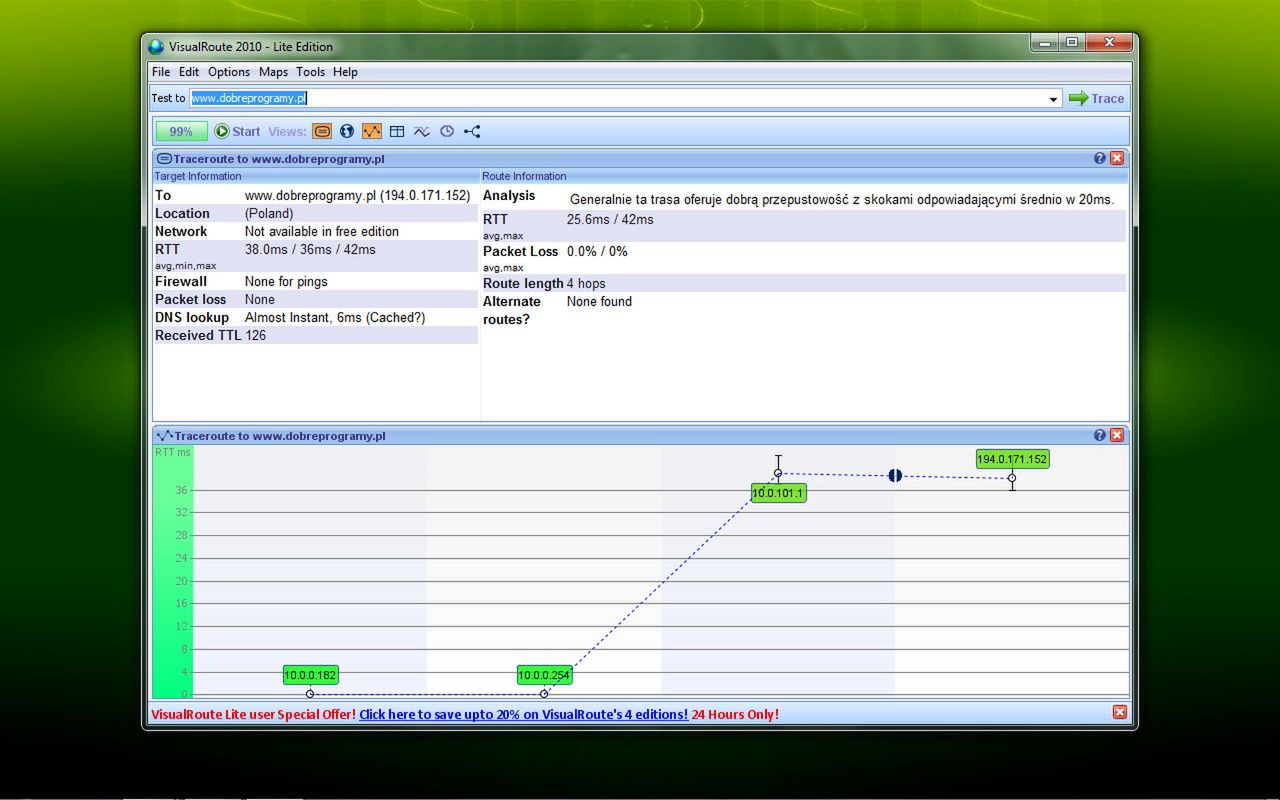Open the response time clock view
Viewport: 1280px width, 800px height.
coord(447,131)
